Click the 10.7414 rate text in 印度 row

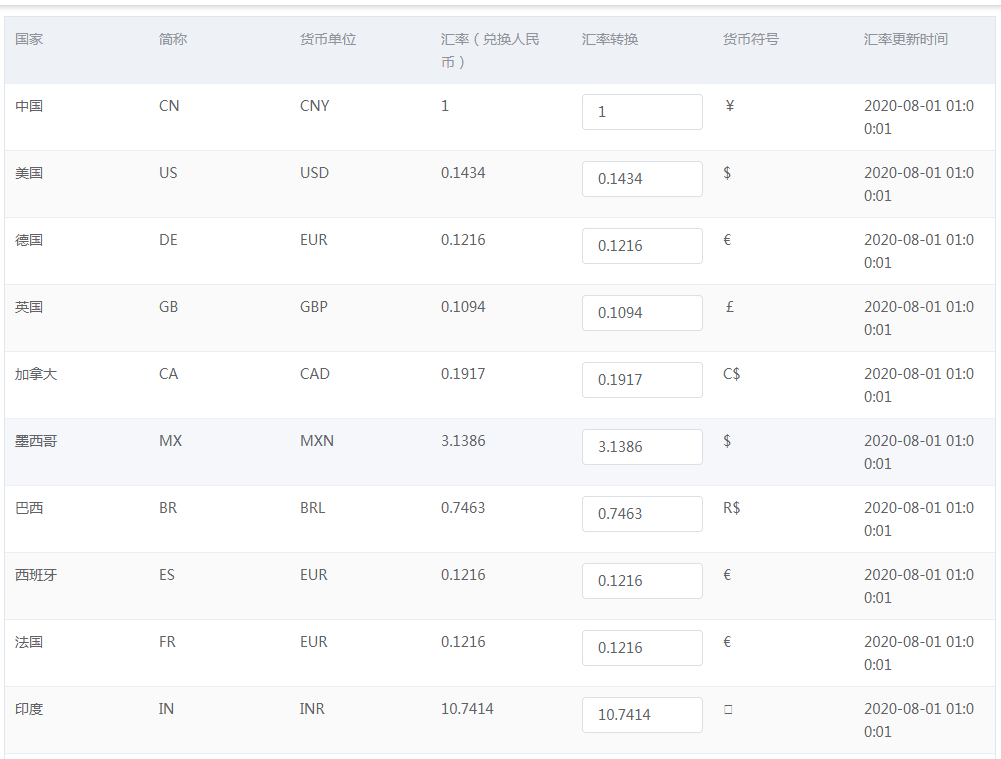[x=467, y=709]
